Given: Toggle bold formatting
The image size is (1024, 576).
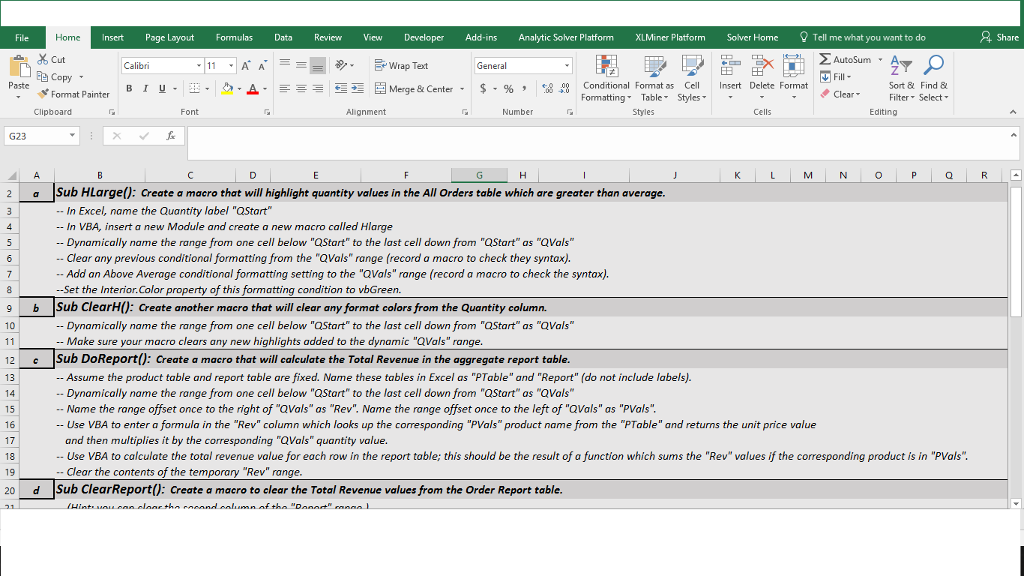Looking at the screenshot, I should click(x=128, y=89).
